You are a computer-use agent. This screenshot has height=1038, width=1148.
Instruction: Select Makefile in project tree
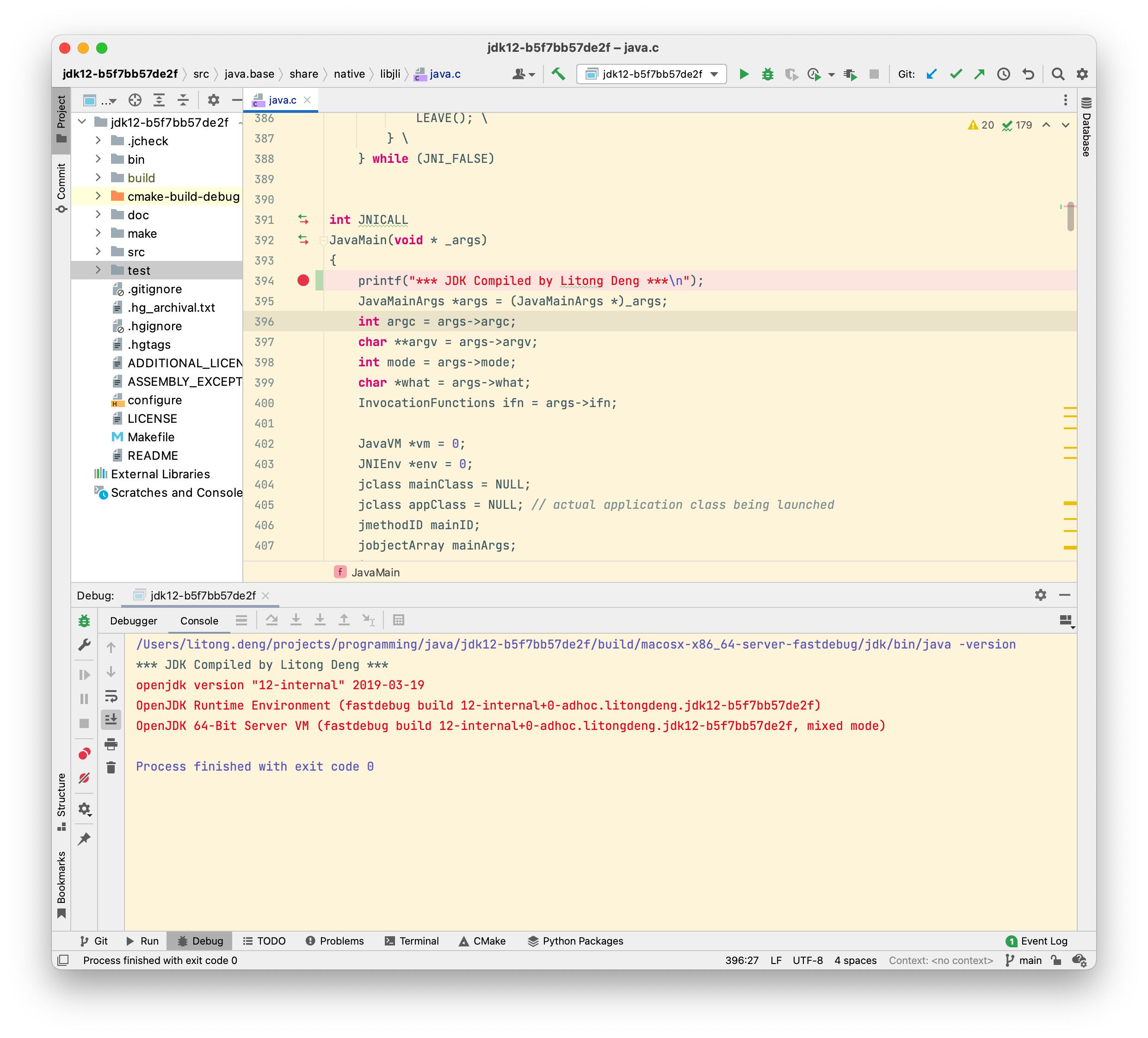tap(151, 437)
